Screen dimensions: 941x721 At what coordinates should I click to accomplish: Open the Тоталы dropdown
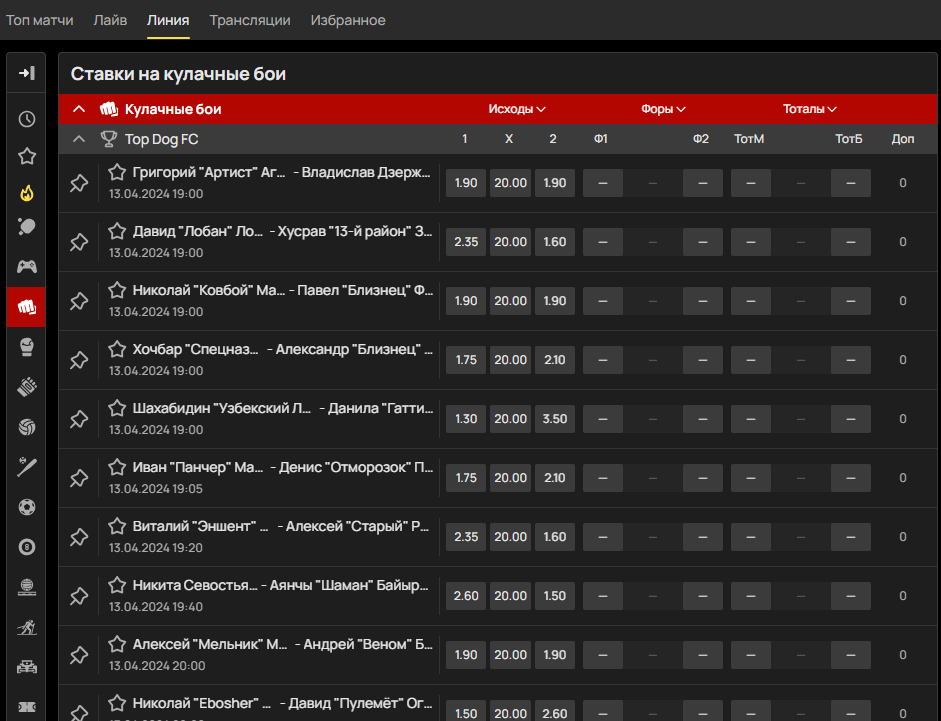(810, 109)
